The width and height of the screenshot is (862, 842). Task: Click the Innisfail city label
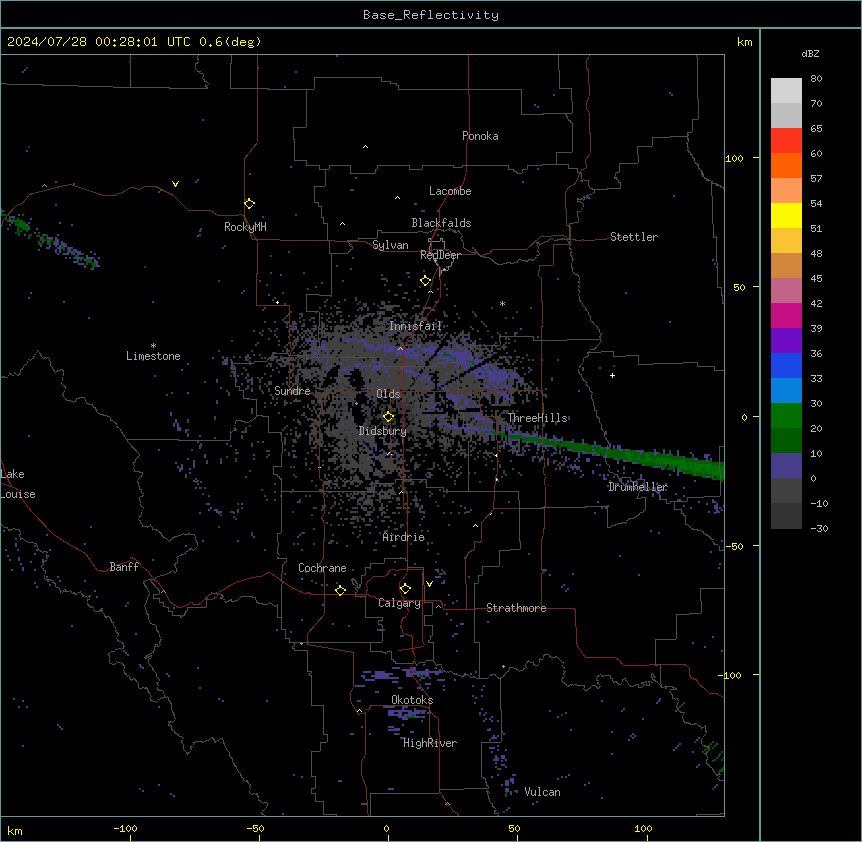(415, 326)
